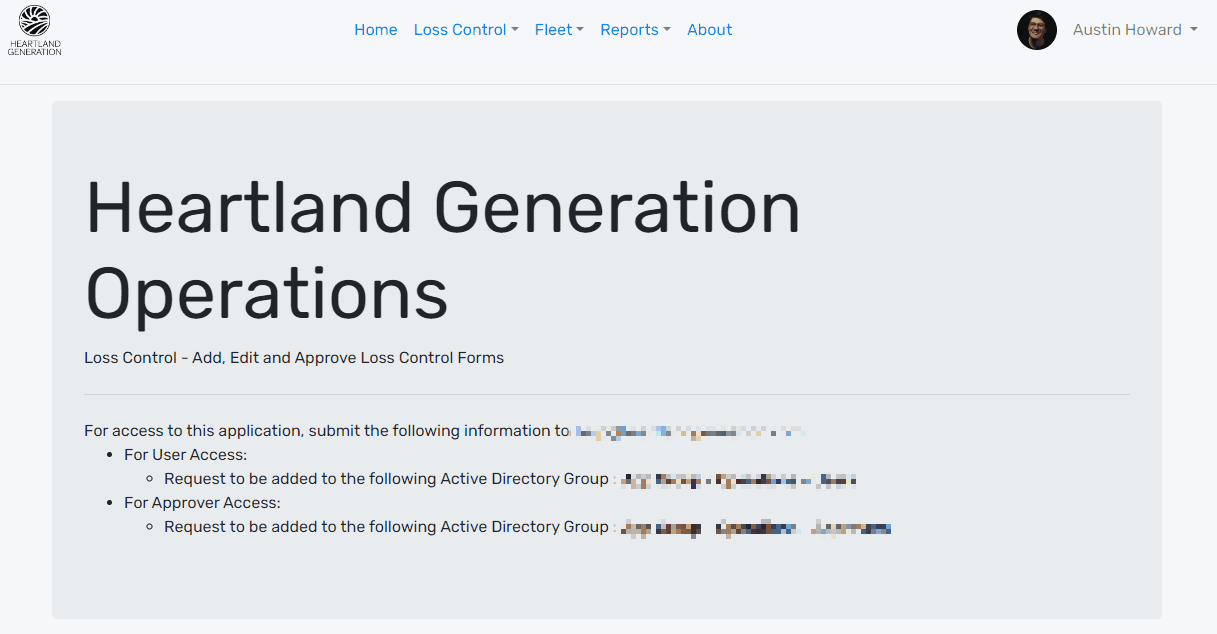Click the Loss Control forms subtitle text
1217x634 pixels.
pos(294,358)
